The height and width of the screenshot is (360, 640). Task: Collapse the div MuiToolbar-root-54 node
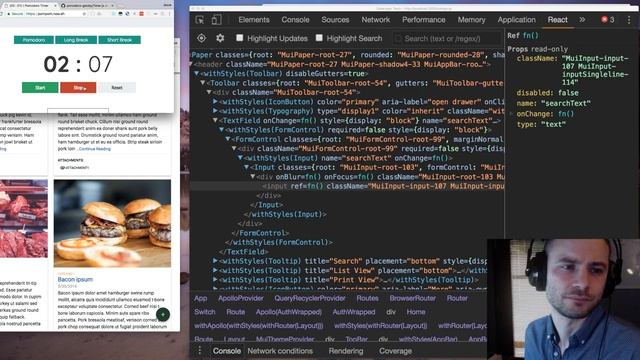(x=209, y=92)
